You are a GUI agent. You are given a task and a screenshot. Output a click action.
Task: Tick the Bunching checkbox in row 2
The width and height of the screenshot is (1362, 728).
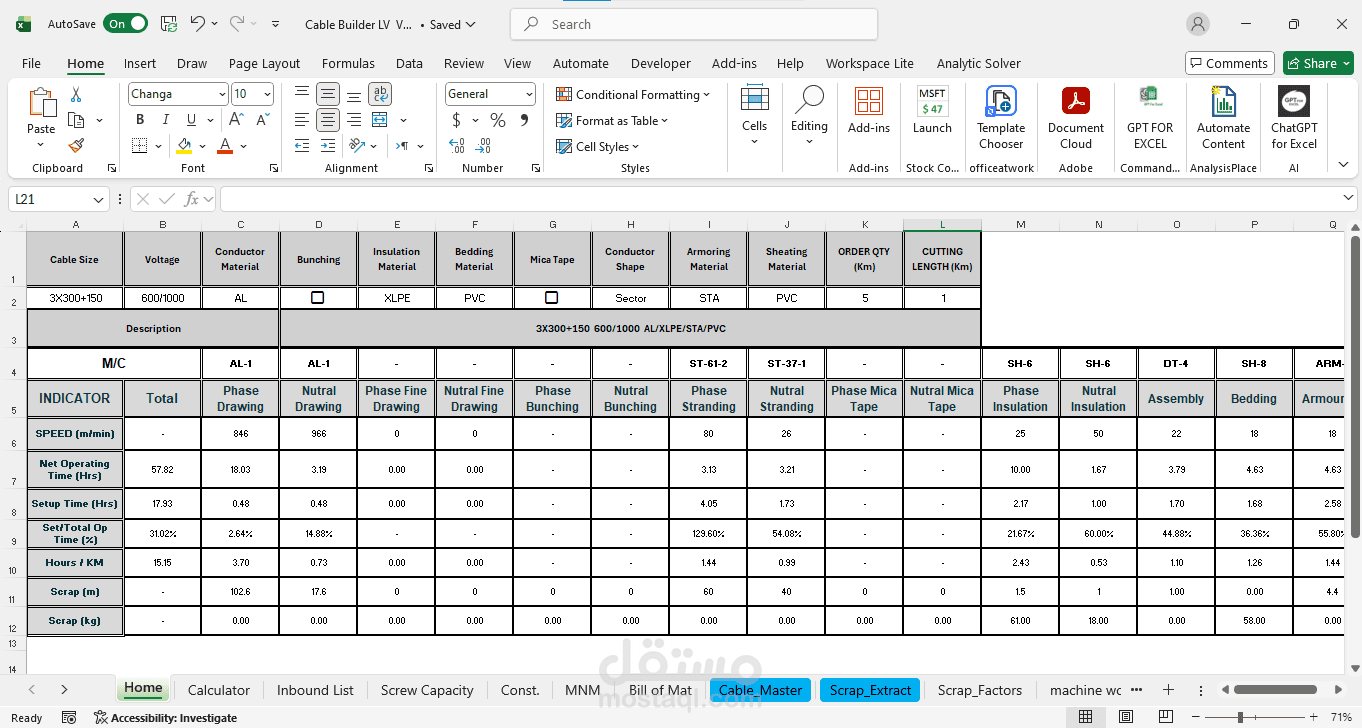tap(318, 298)
